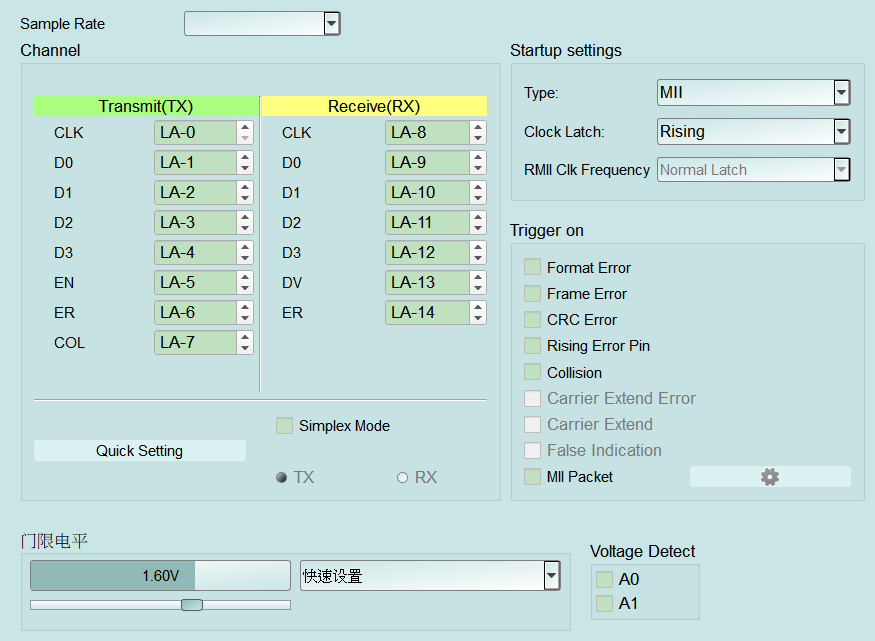Check Voltage Detect A1
Screen dimensions: 875x641
604,604
